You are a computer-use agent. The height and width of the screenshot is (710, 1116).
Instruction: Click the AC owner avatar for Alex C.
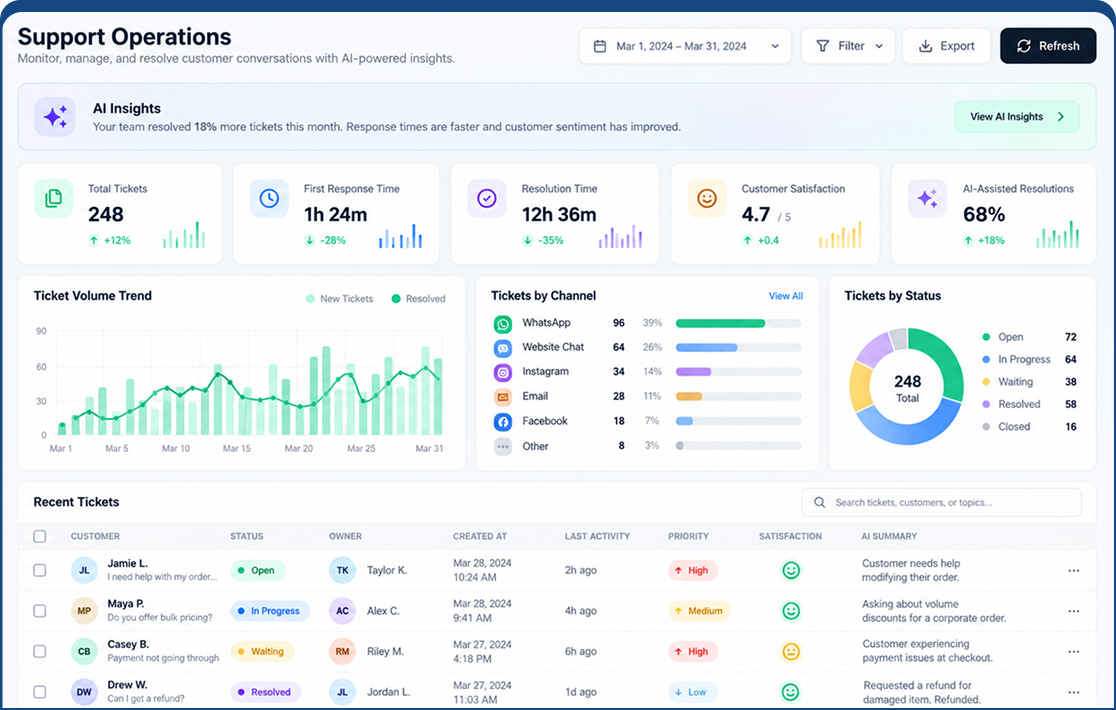click(342, 611)
